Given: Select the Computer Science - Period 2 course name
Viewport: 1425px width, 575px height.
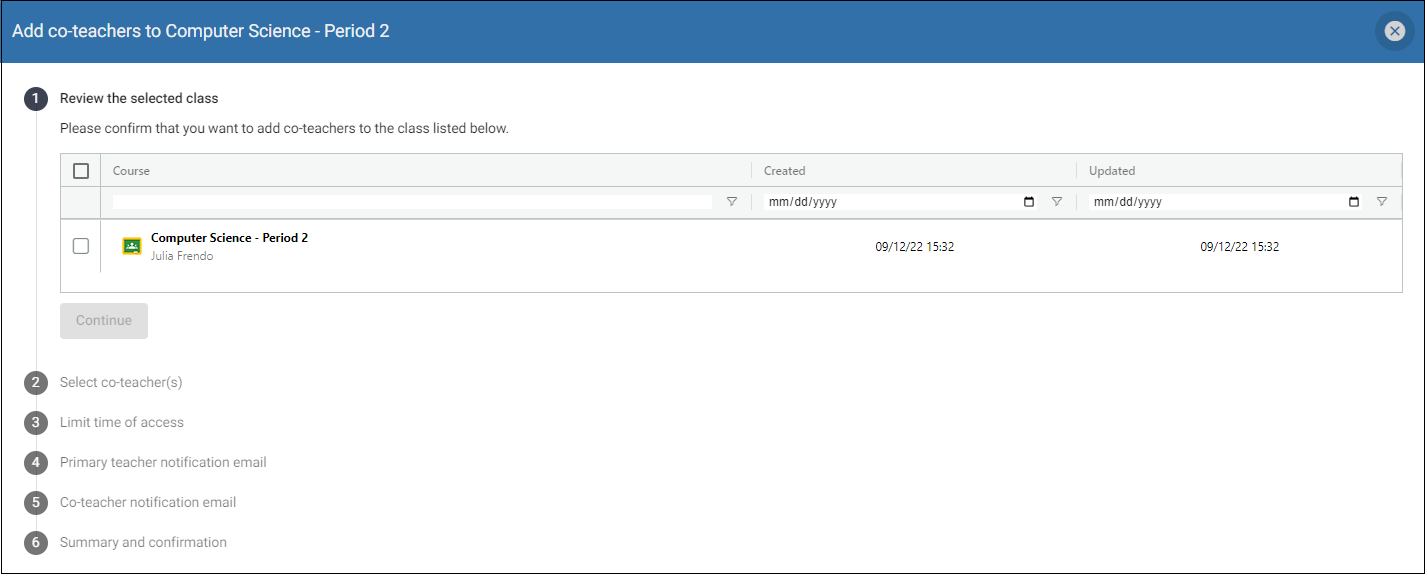Looking at the screenshot, I should pos(229,238).
